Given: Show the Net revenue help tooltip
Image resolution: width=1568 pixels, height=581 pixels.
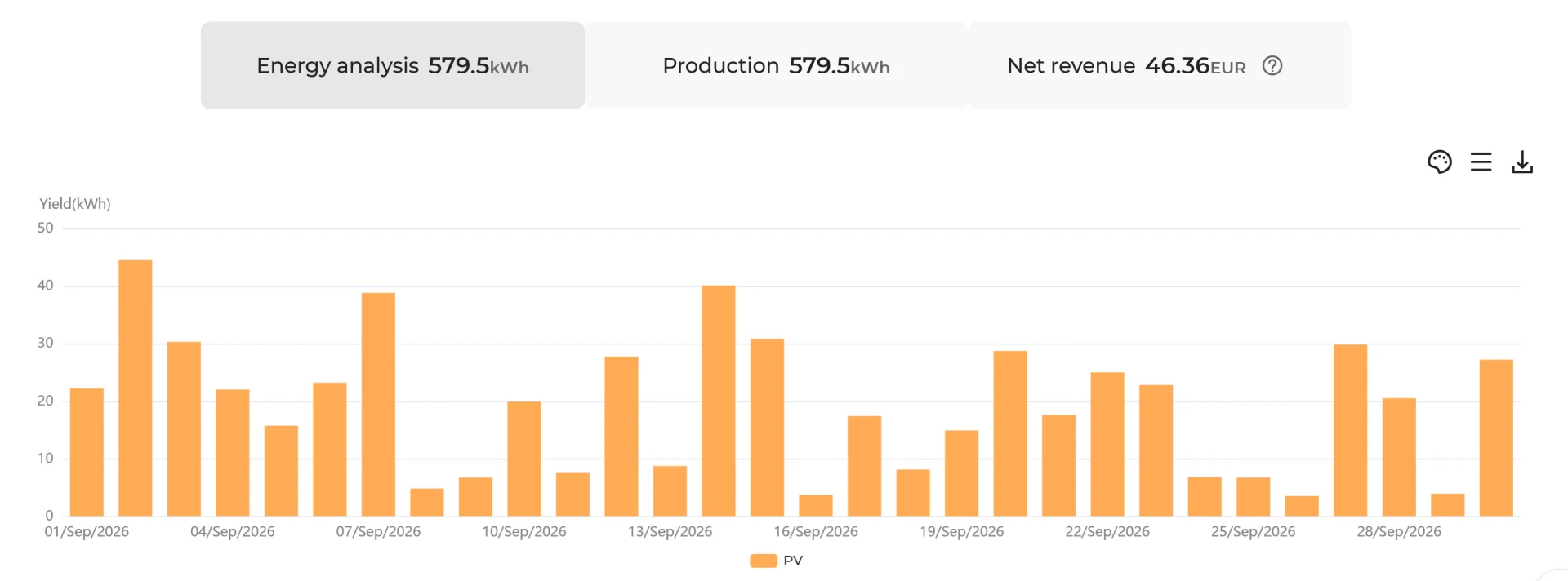Looking at the screenshot, I should [1272, 66].
